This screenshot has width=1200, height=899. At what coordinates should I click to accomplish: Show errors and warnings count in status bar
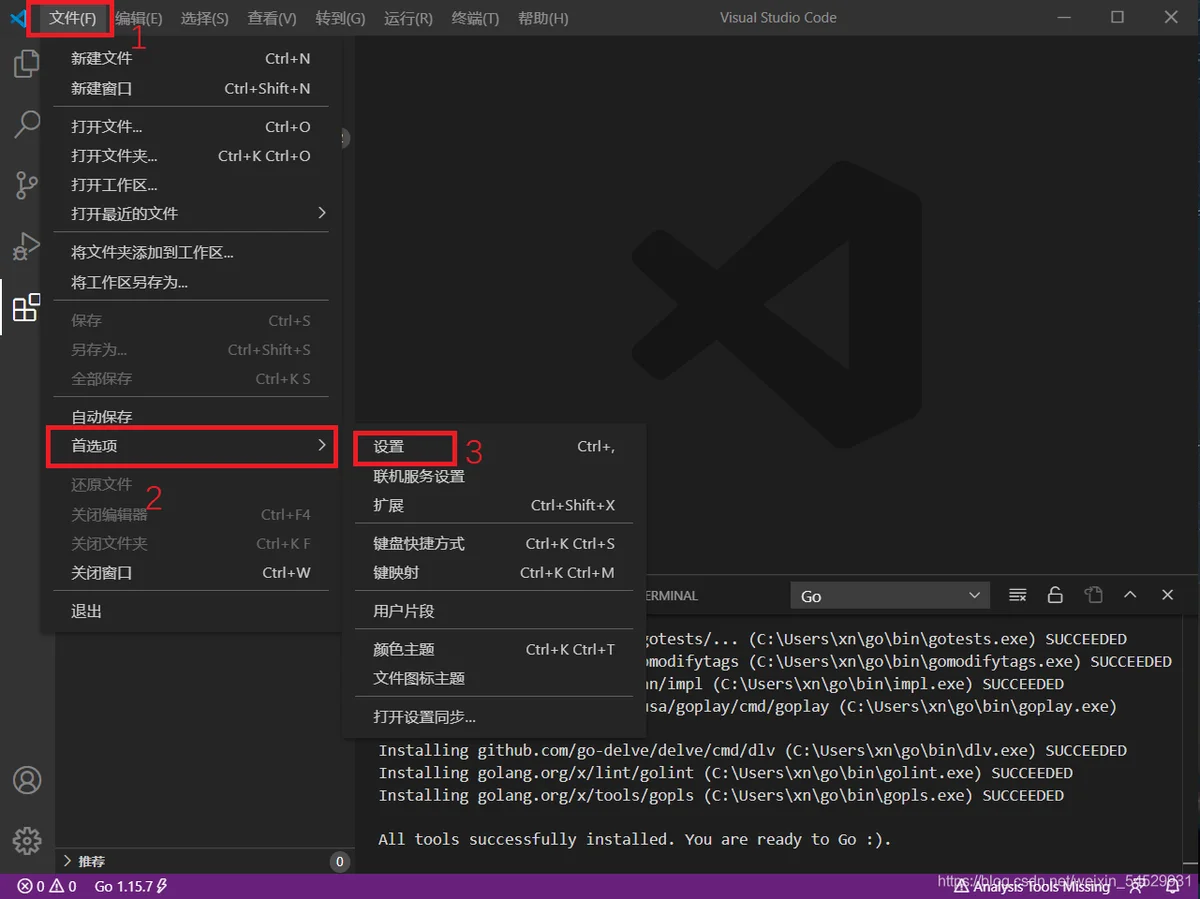47,886
